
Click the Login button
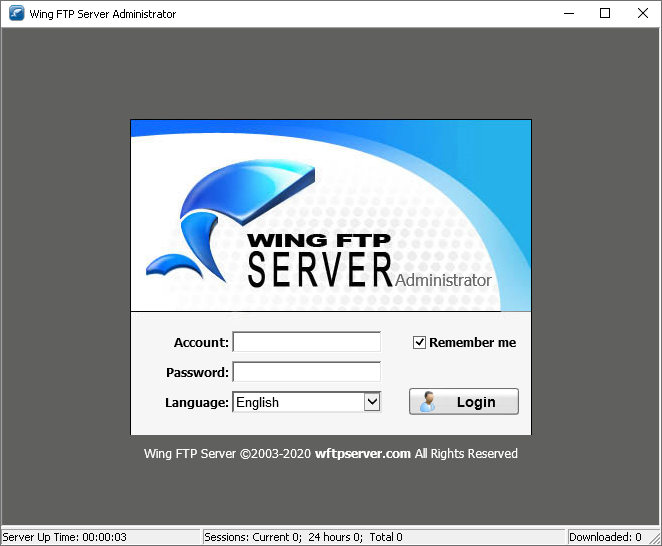464,402
